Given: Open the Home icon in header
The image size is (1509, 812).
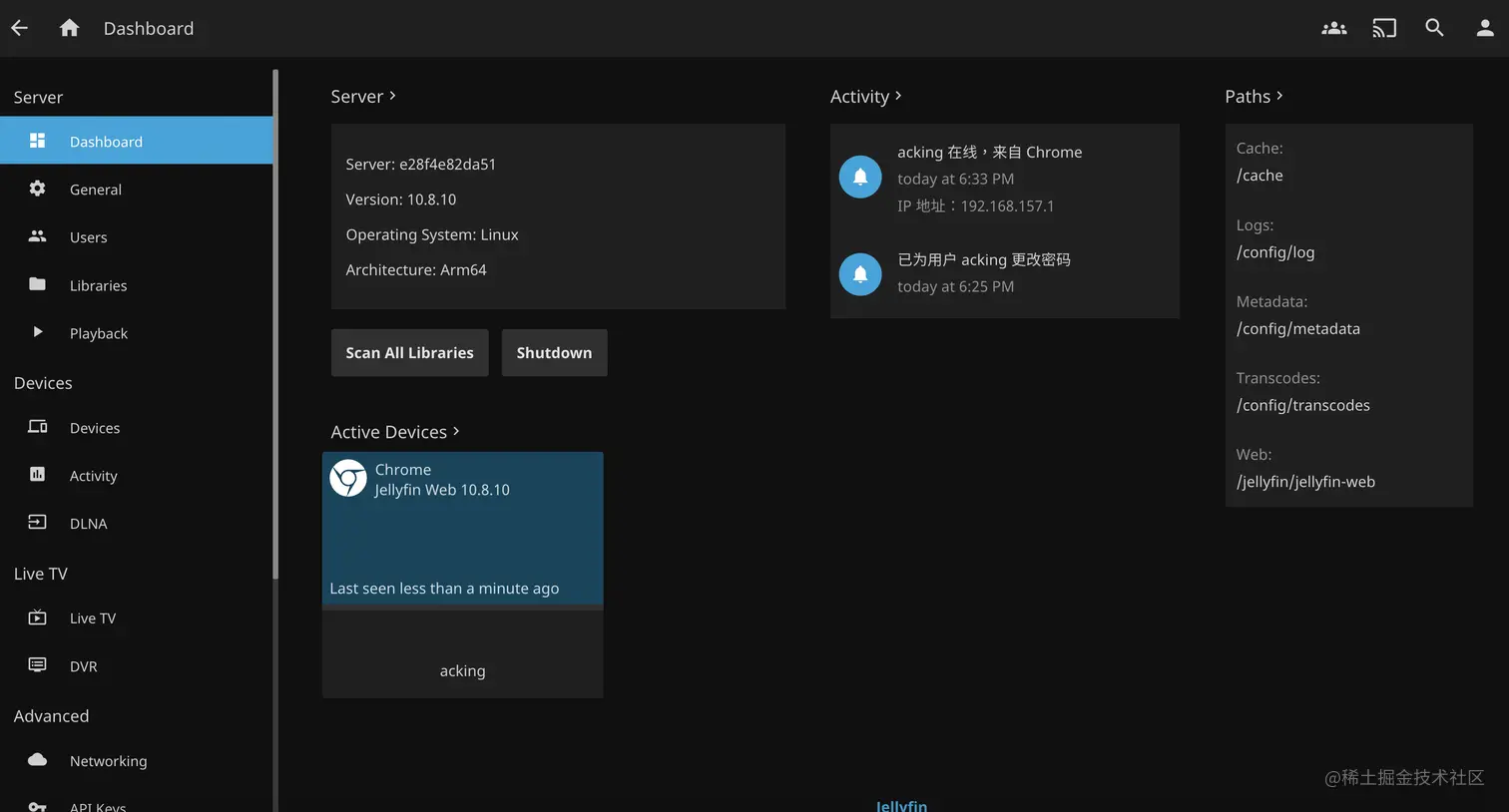Looking at the screenshot, I should point(69,28).
